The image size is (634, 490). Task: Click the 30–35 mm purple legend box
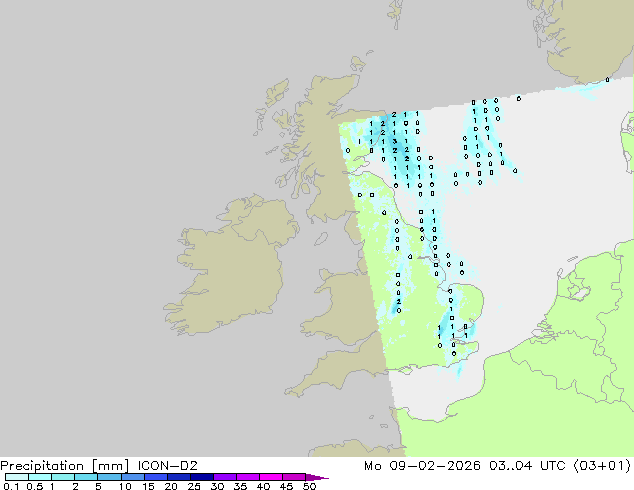(225, 477)
